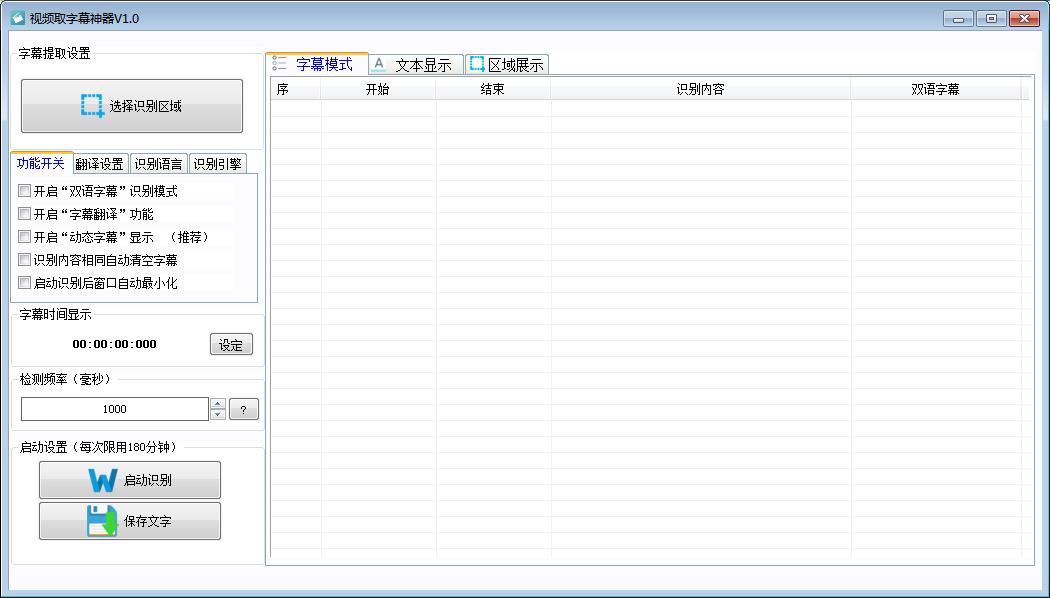The width and height of the screenshot is (1050, 598).
Task: Switch to the 字幕模式 tab
Action: [x=317, y=64]
